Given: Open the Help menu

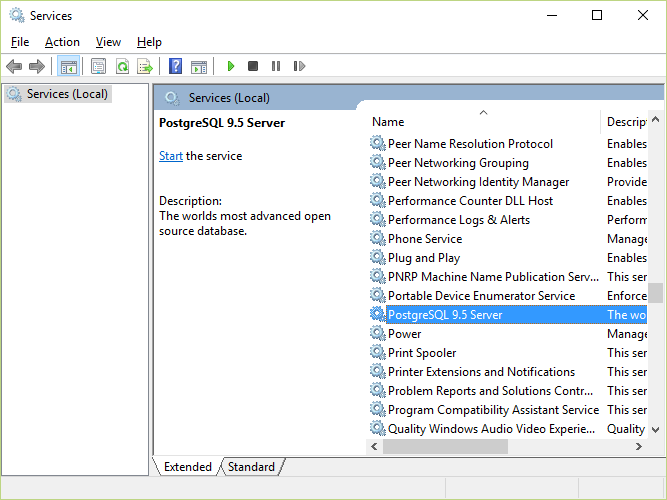Looking at the screenshot, I should click(149, 42).
